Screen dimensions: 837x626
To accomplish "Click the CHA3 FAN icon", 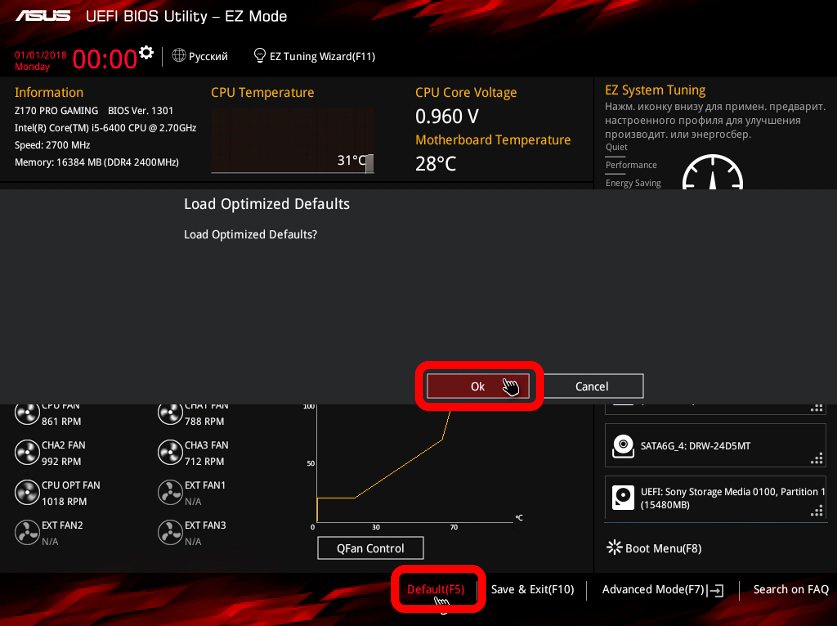I will [x=170, y=453].
